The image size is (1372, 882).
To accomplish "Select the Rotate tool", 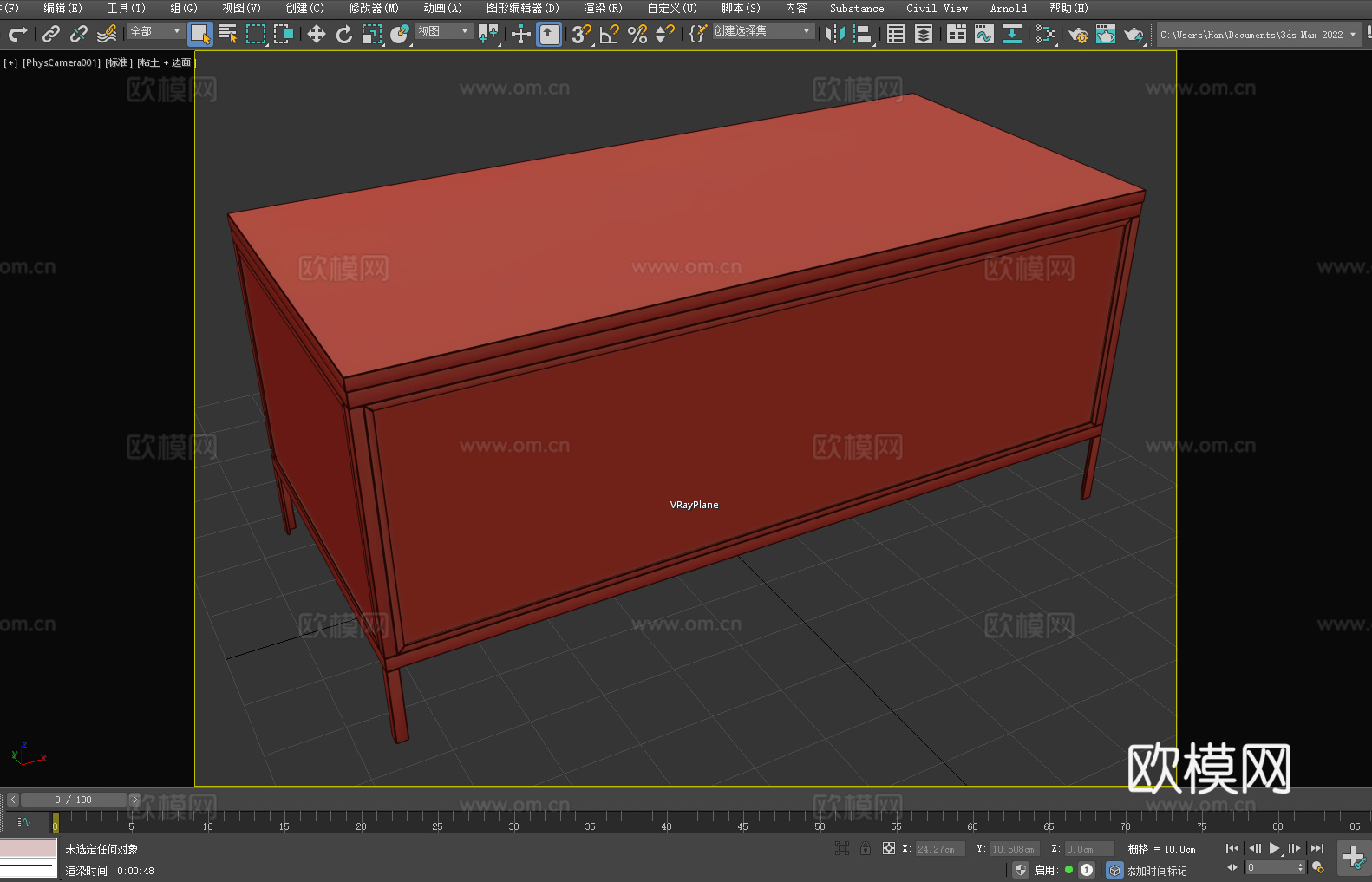I will coord(344,34).
